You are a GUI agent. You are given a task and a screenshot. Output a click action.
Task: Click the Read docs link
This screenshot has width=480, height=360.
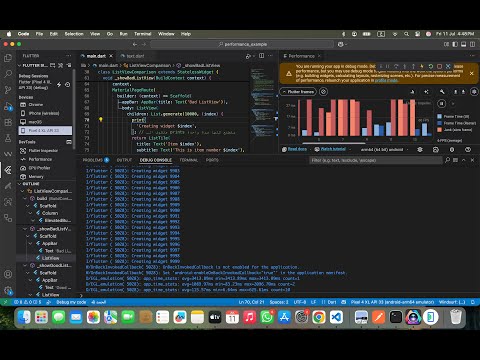[x=297, y=149]
